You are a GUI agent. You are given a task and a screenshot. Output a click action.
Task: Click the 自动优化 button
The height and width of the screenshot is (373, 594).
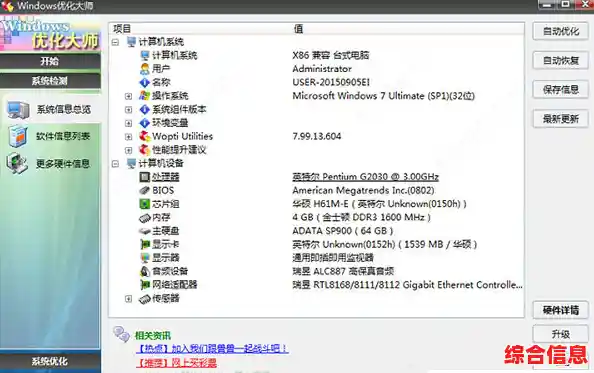[561, 31]
